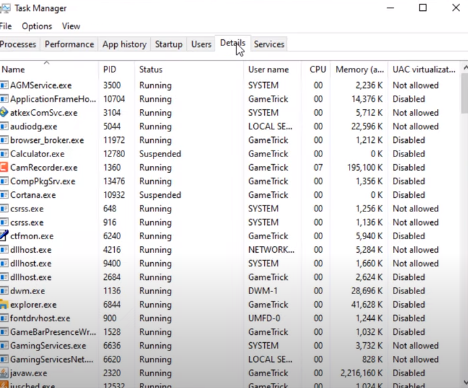The width and height of the screenshot is (468, 388).
Task: Click the fontdrvhost.exe process icon
Action: click(x=4, y=318)
